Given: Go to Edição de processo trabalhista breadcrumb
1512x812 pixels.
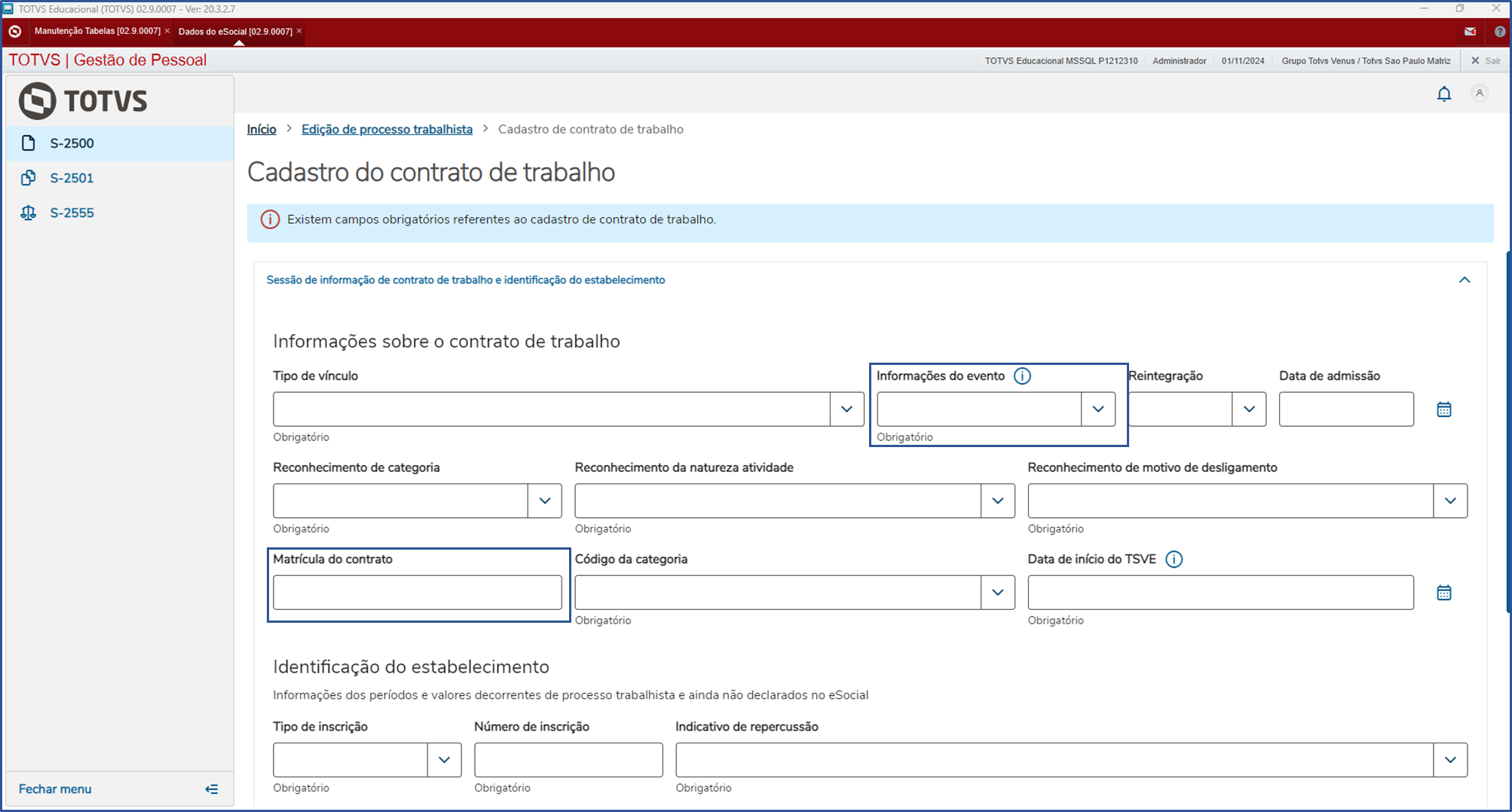Looking at the screenshot, I should (387, 130).
